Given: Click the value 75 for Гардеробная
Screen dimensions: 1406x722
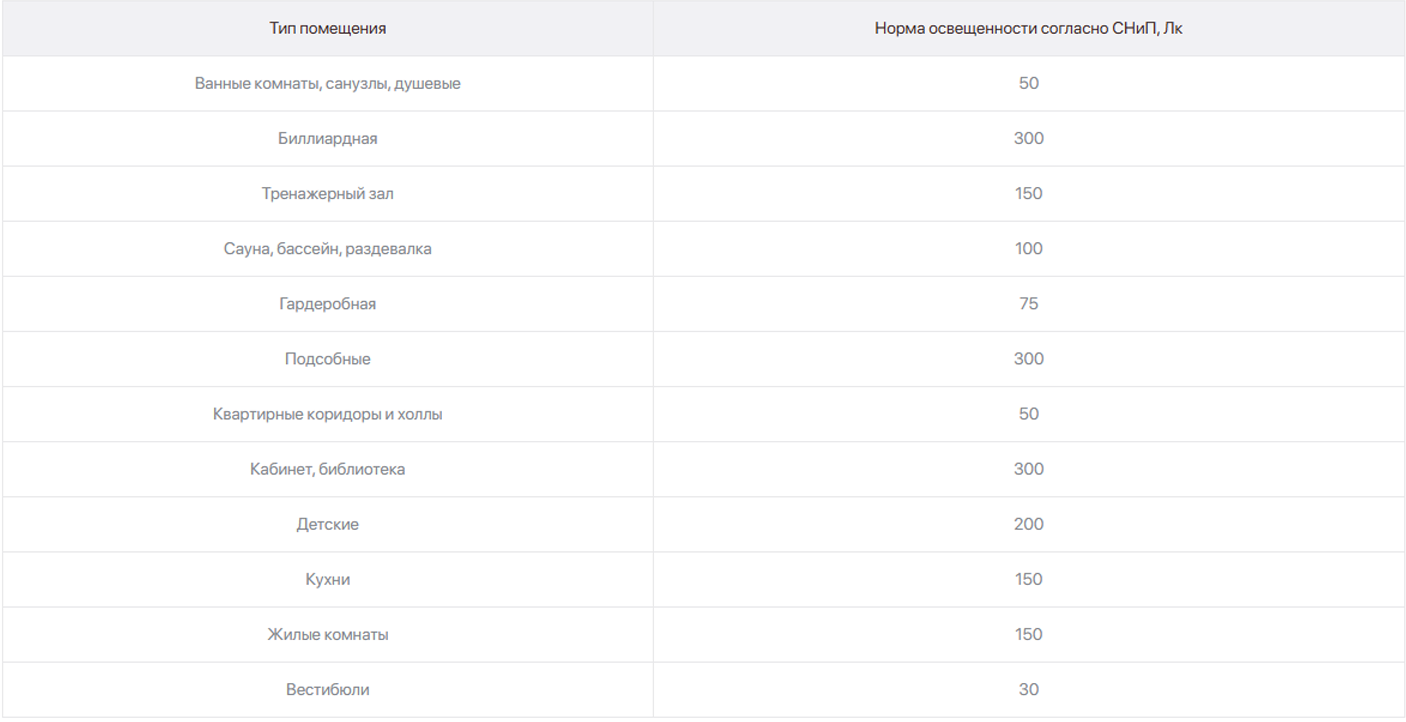Looking at the screenshot, I should [x=1028, y=303].
